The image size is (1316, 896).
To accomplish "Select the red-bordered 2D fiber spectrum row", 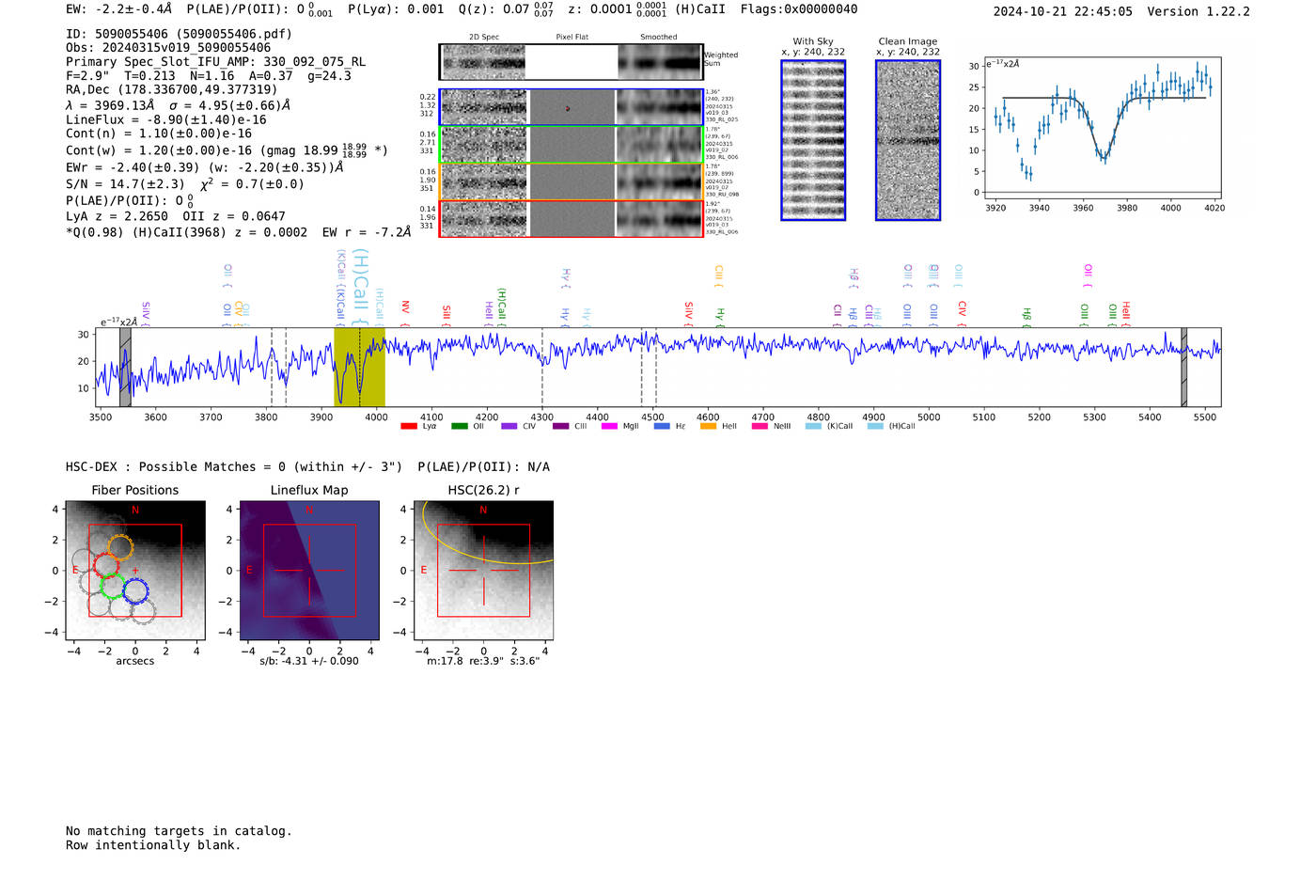I will [571, 218].
